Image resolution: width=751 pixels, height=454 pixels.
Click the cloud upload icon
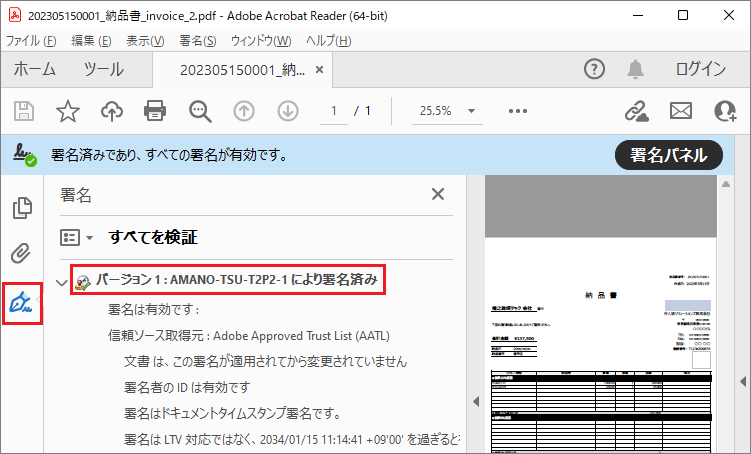pos(112,110)
